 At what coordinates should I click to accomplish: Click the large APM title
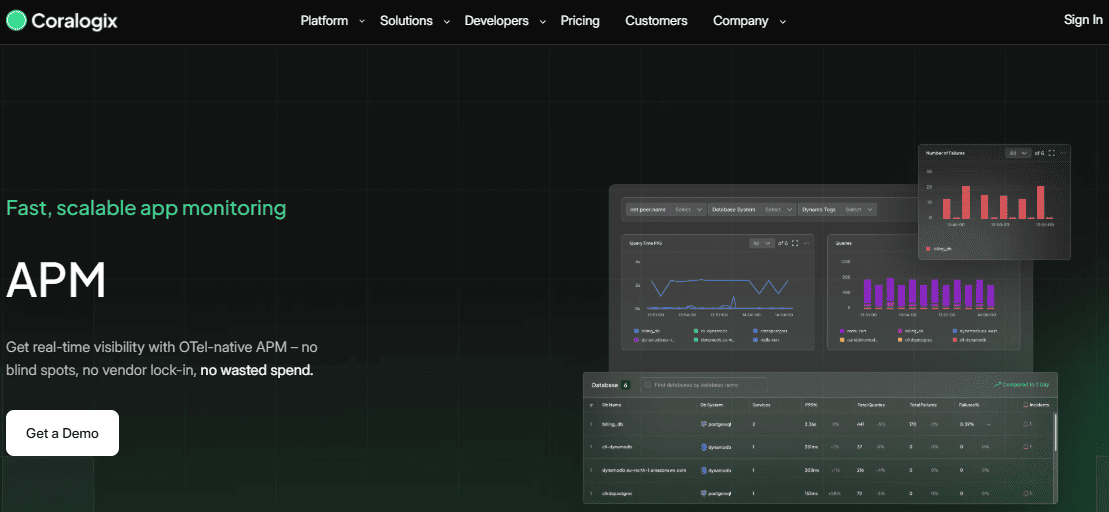(56, 281)
